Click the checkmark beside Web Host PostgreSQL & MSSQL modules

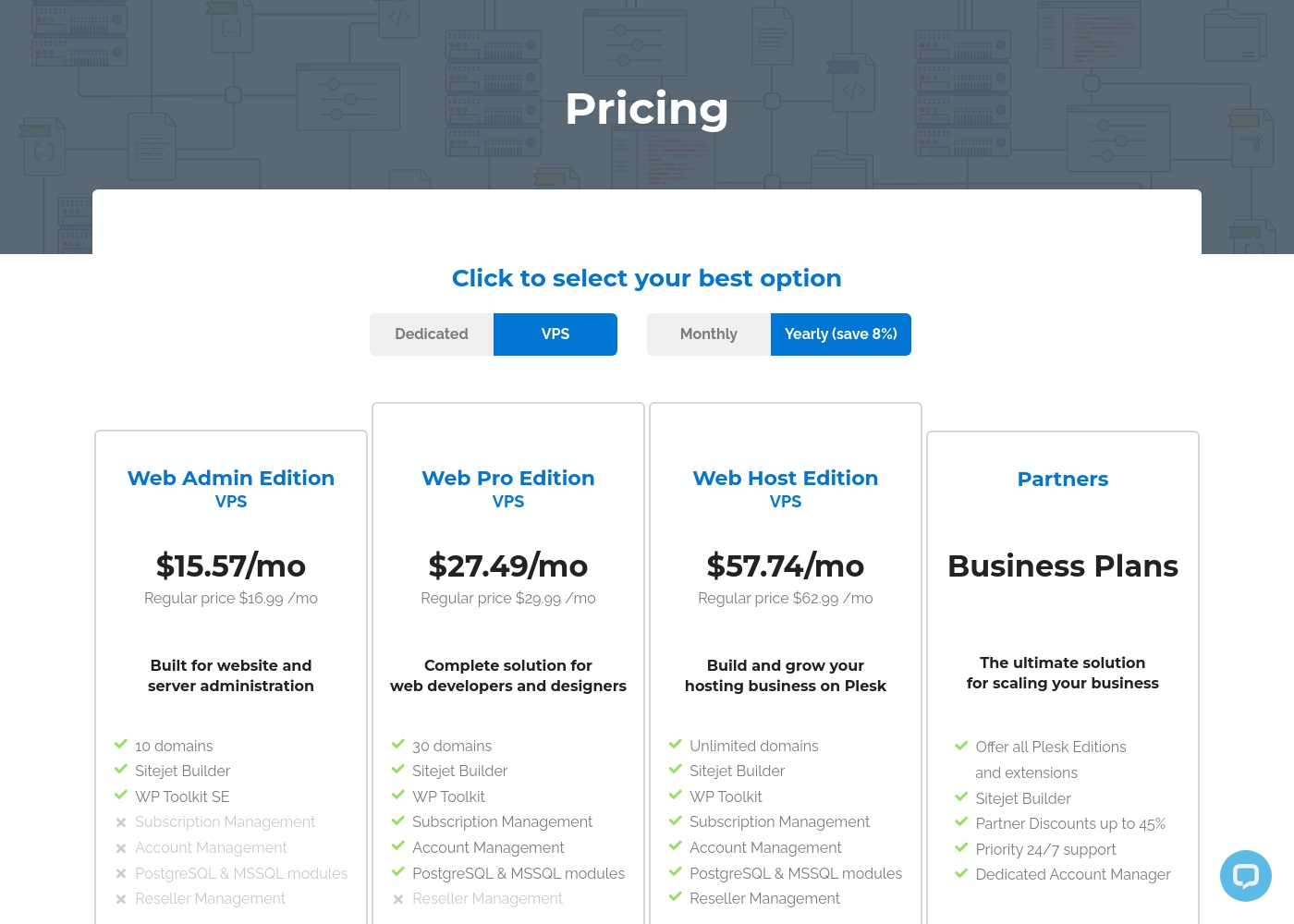click(676, 871)
